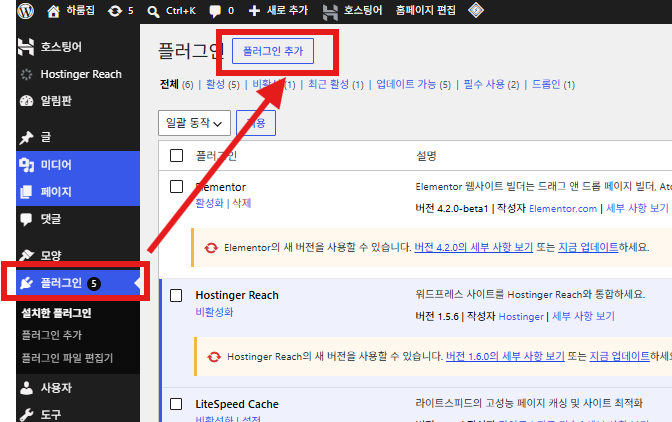This screenshot has width=672, height=422.
Task: Open the updates icon showing 5
Action: (x=114, y=11)
